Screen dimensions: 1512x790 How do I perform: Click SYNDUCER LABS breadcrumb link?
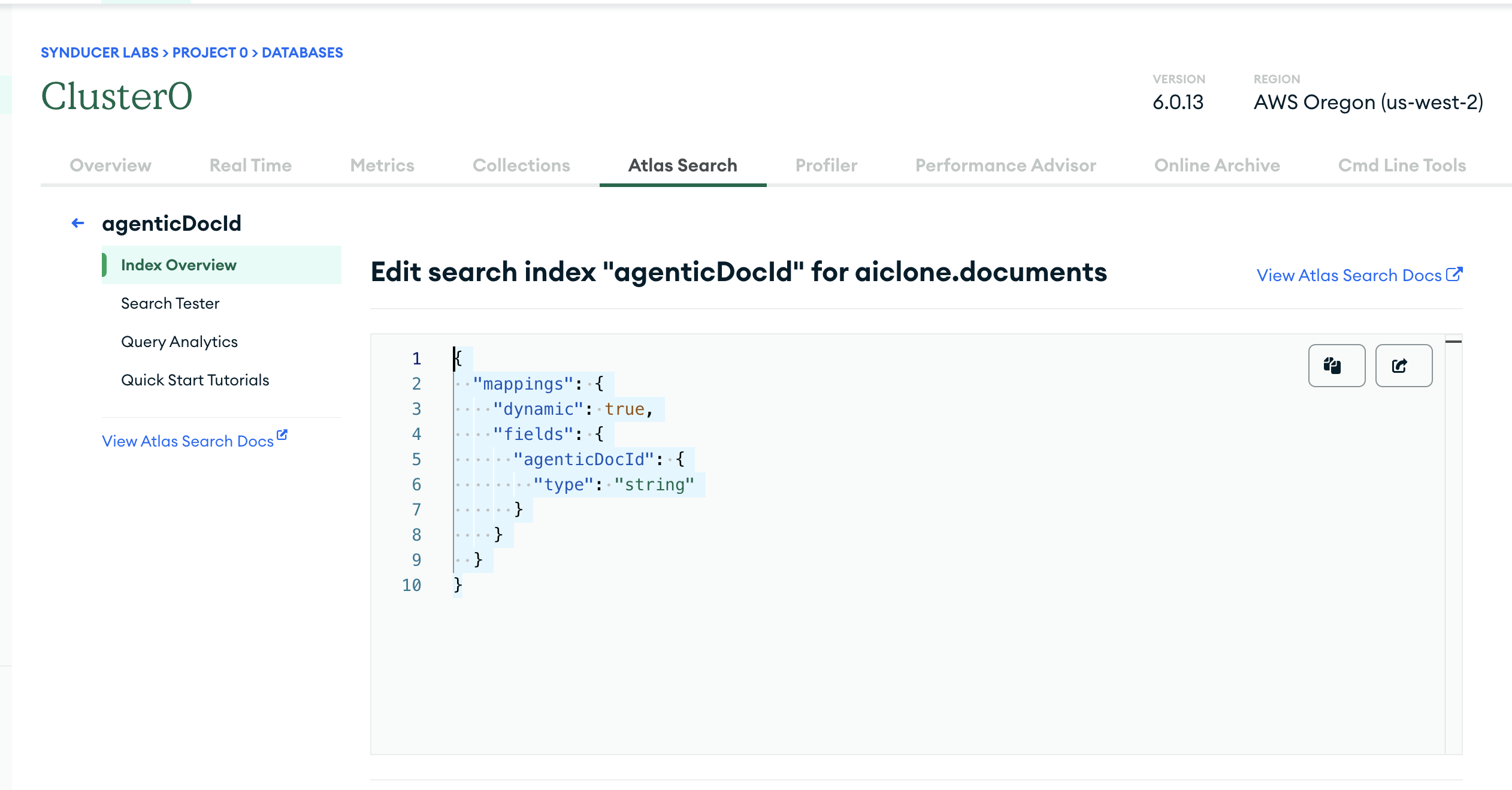coord(99,53)
